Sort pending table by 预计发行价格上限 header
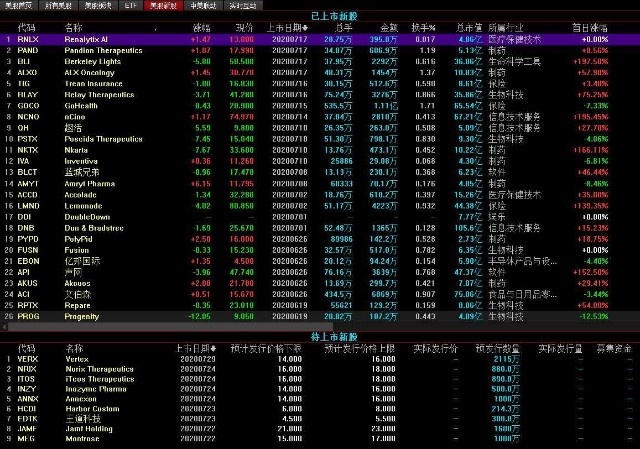The height and width of the screenshot is (449, 640). [x=360, y=349]
